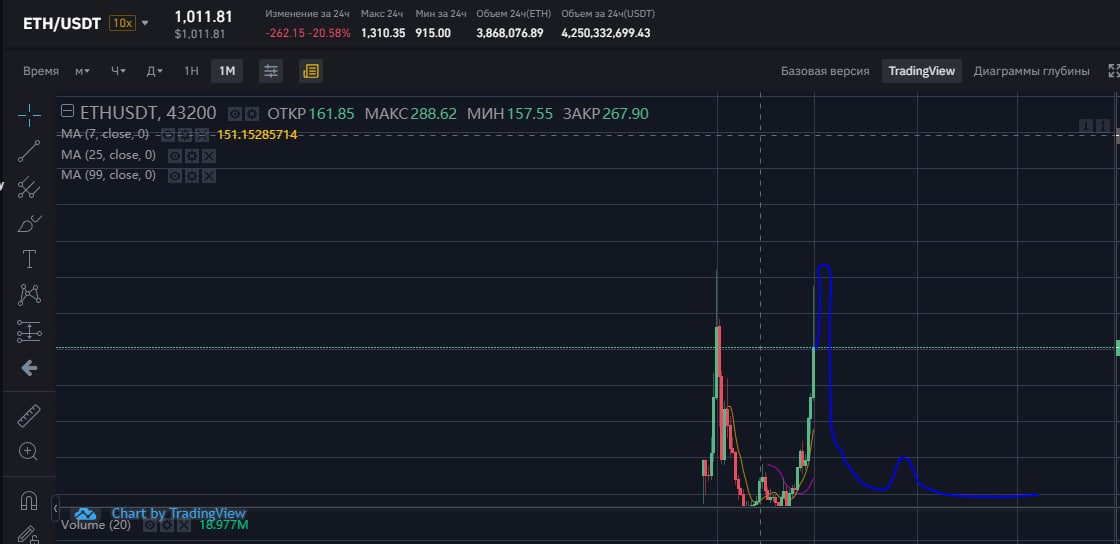
Task: Click the 3,868,076.89 ETH volume value
Action: 510,33
